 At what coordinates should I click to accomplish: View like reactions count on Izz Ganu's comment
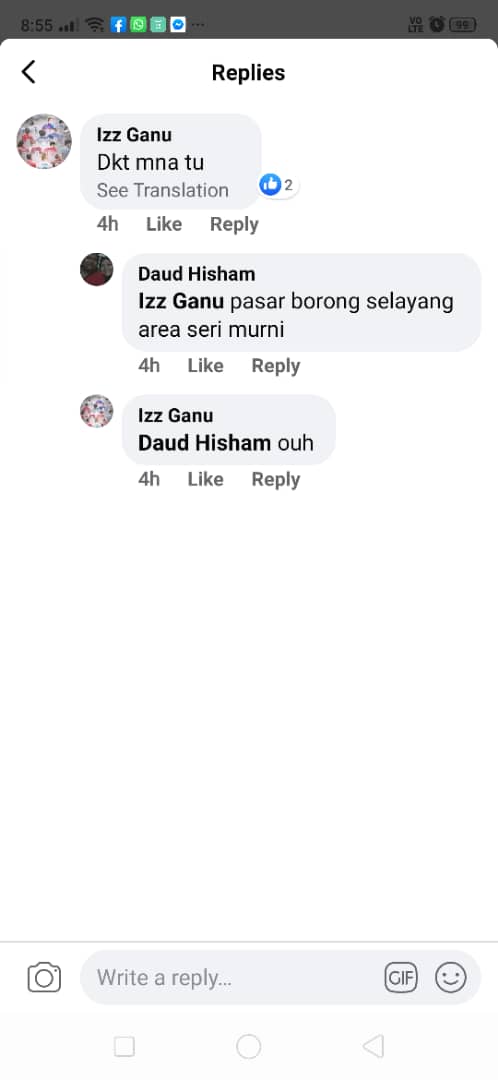point(278,185)
